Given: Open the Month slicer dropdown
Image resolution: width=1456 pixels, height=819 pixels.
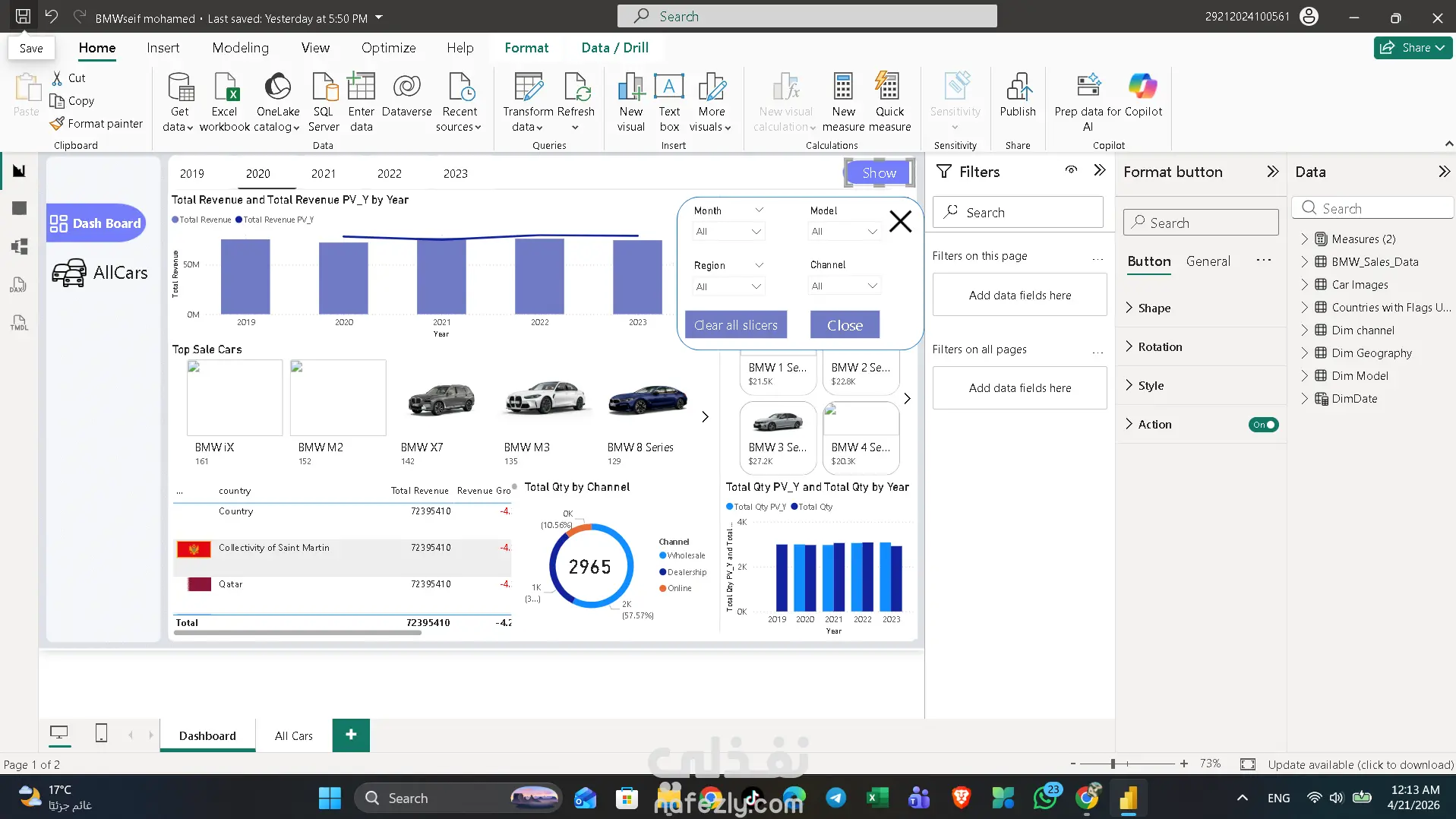Looking at the screenshot, I should pos(728,232).
